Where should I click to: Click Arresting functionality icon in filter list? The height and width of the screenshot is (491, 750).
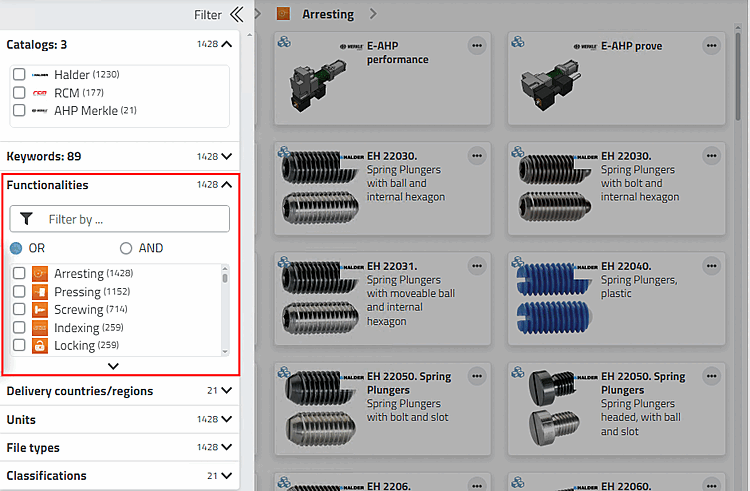pos(40,273)
